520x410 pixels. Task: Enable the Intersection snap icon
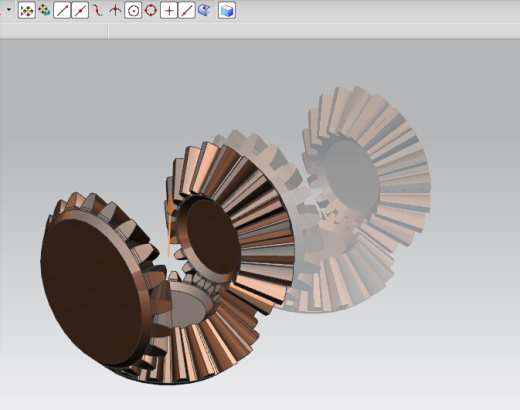point(115,10)
